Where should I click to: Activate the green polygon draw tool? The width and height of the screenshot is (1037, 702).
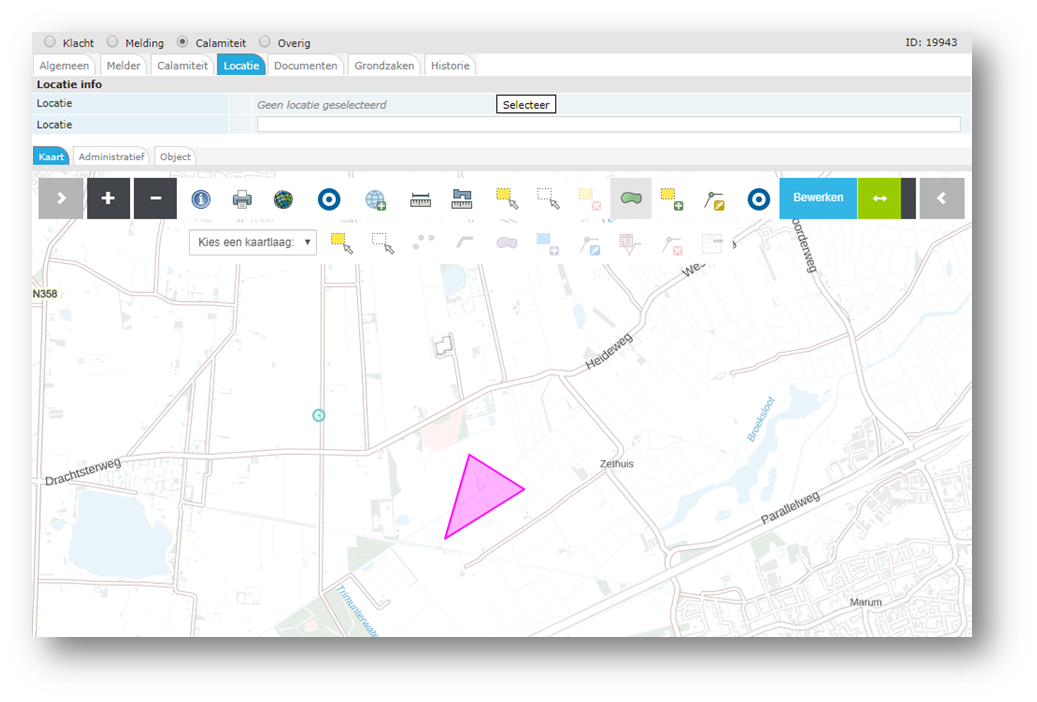pos(630,199)
